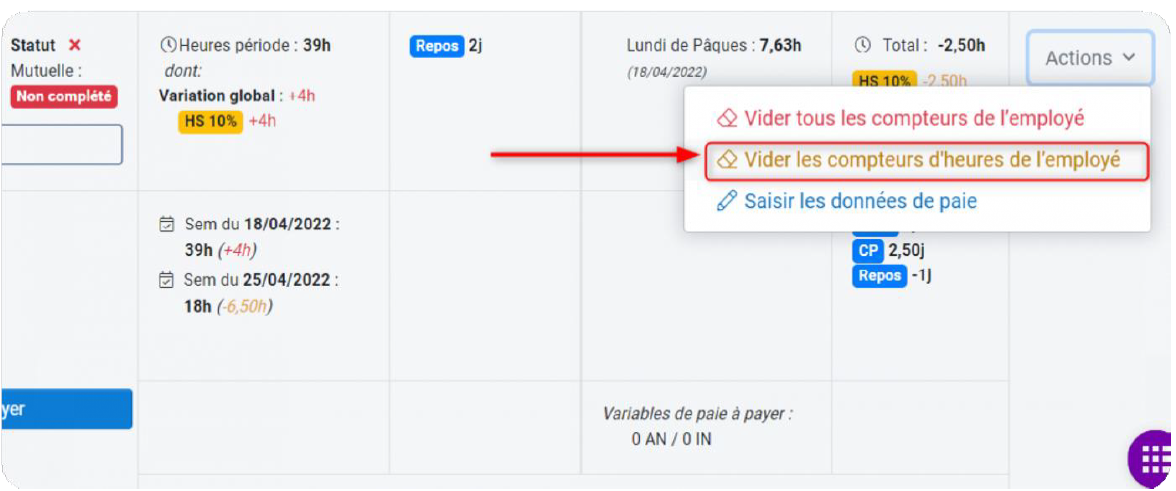Click the Non complété red badge
Viewport: 1176px width, 491px height.
pos(64,97)
